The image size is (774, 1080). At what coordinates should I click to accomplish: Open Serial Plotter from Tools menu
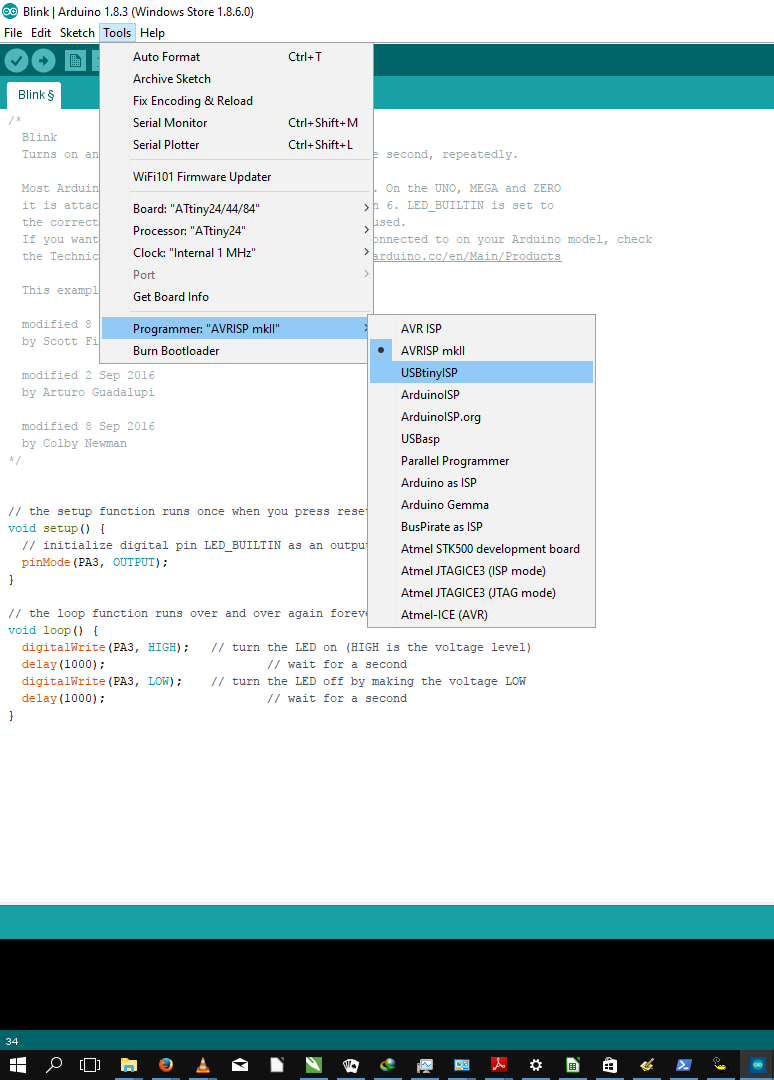236,145
